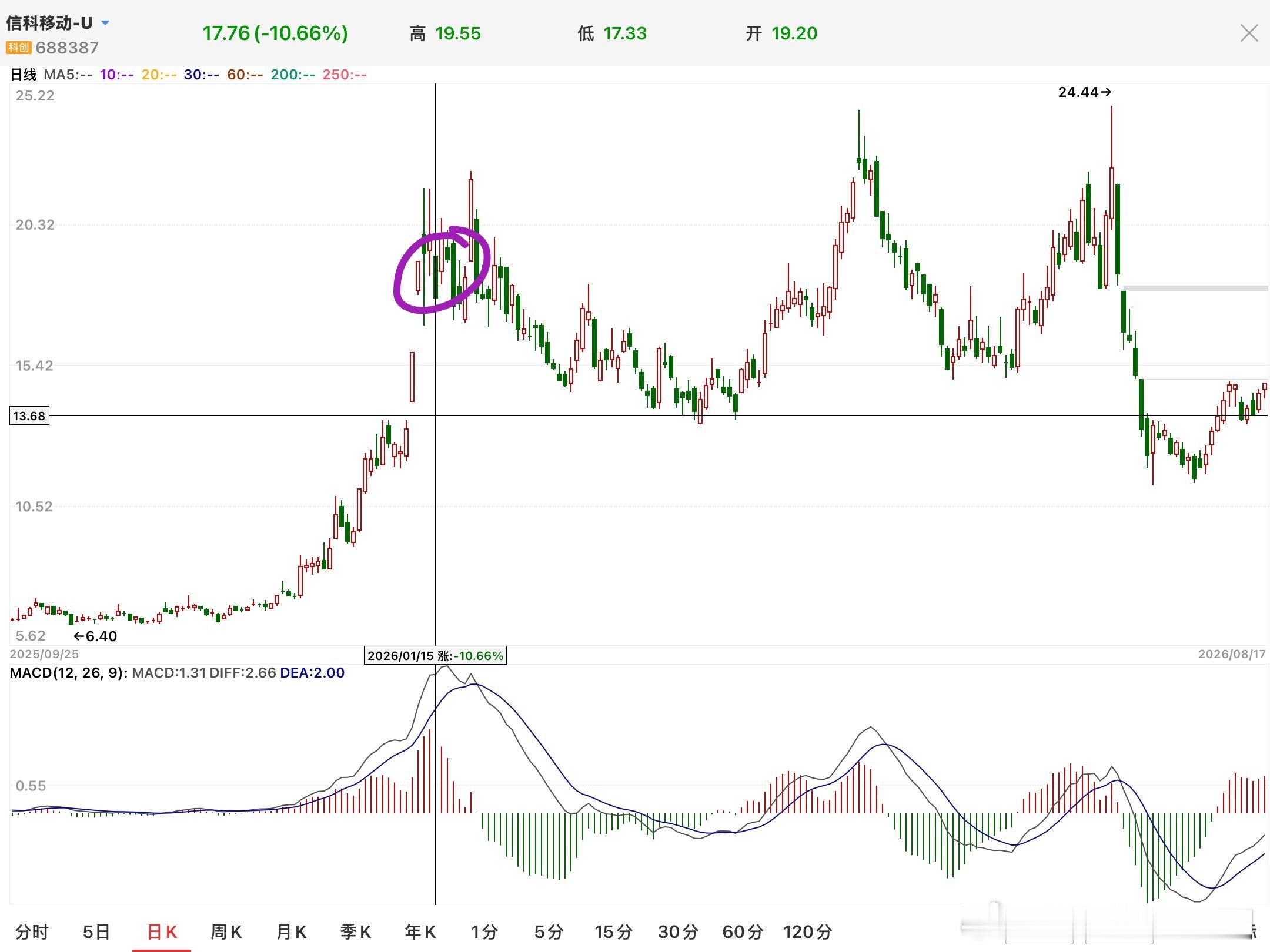Open the 年K yearly chart tab

point(420,931)
